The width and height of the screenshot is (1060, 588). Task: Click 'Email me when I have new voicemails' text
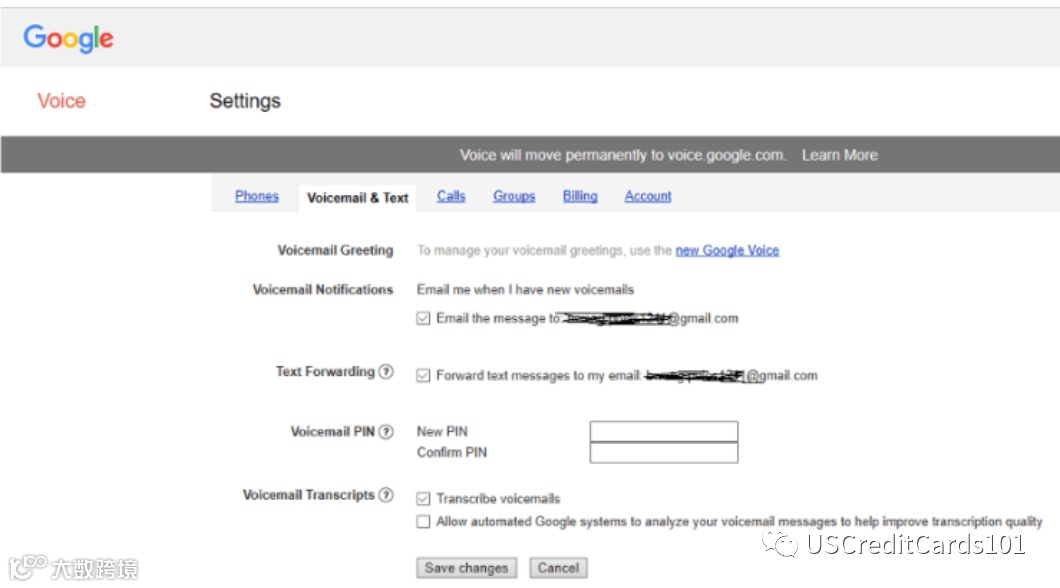pyautogui.click(x=525, y=290)
